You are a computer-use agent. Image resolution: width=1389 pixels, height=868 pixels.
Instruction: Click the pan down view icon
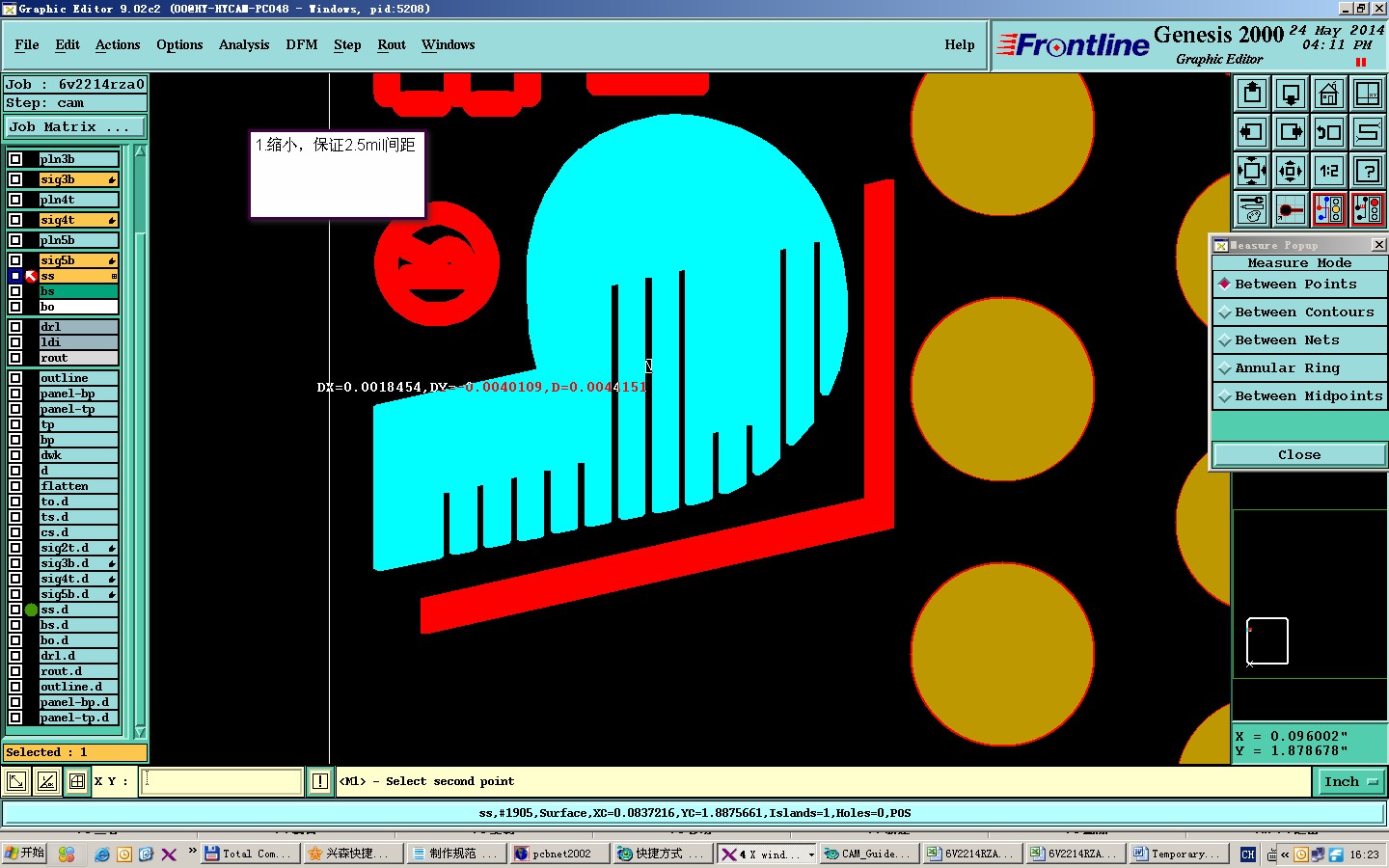point(1291,94)
